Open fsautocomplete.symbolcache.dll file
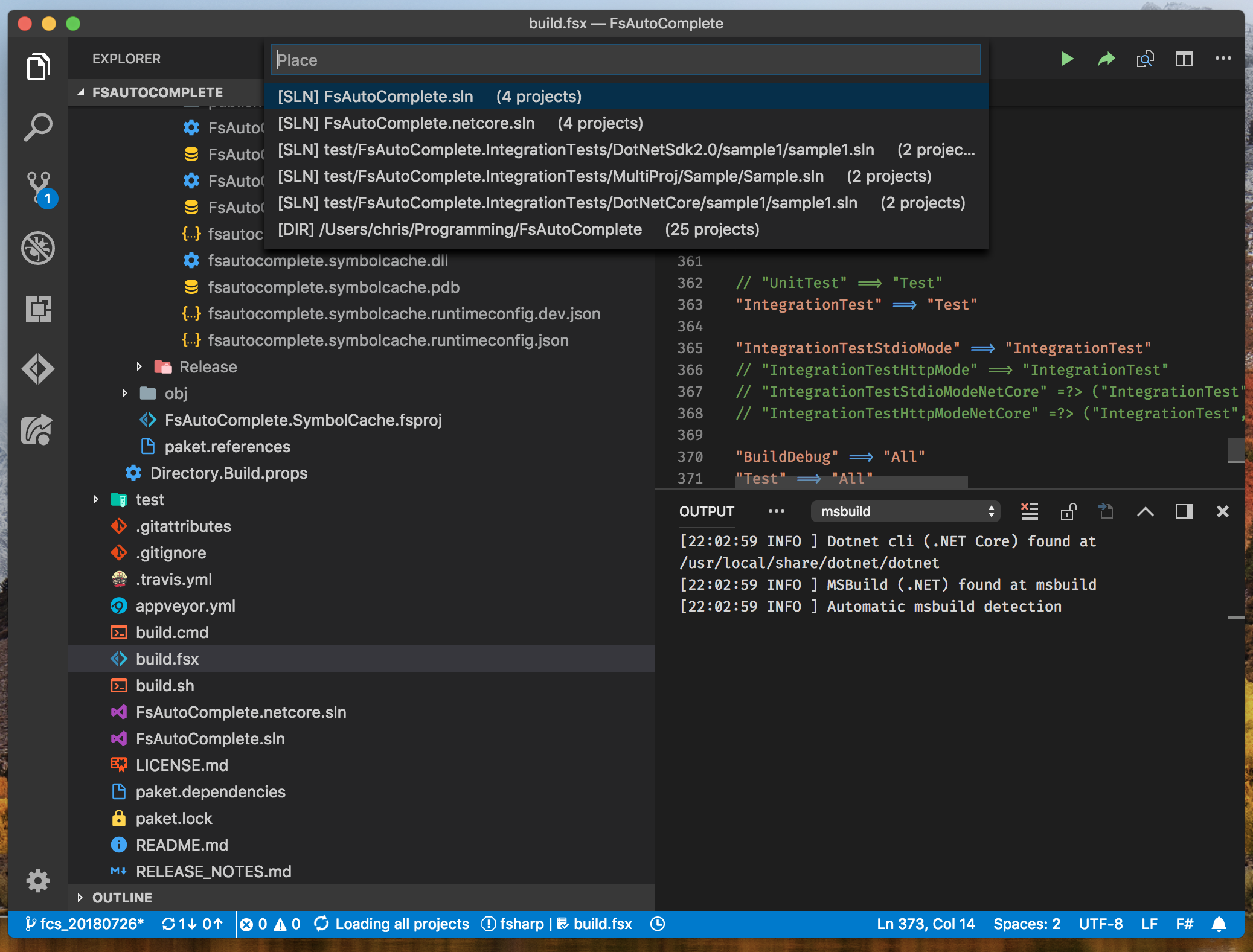The width and height of the screenshot is (1253, 952). (x=362, y=261)
